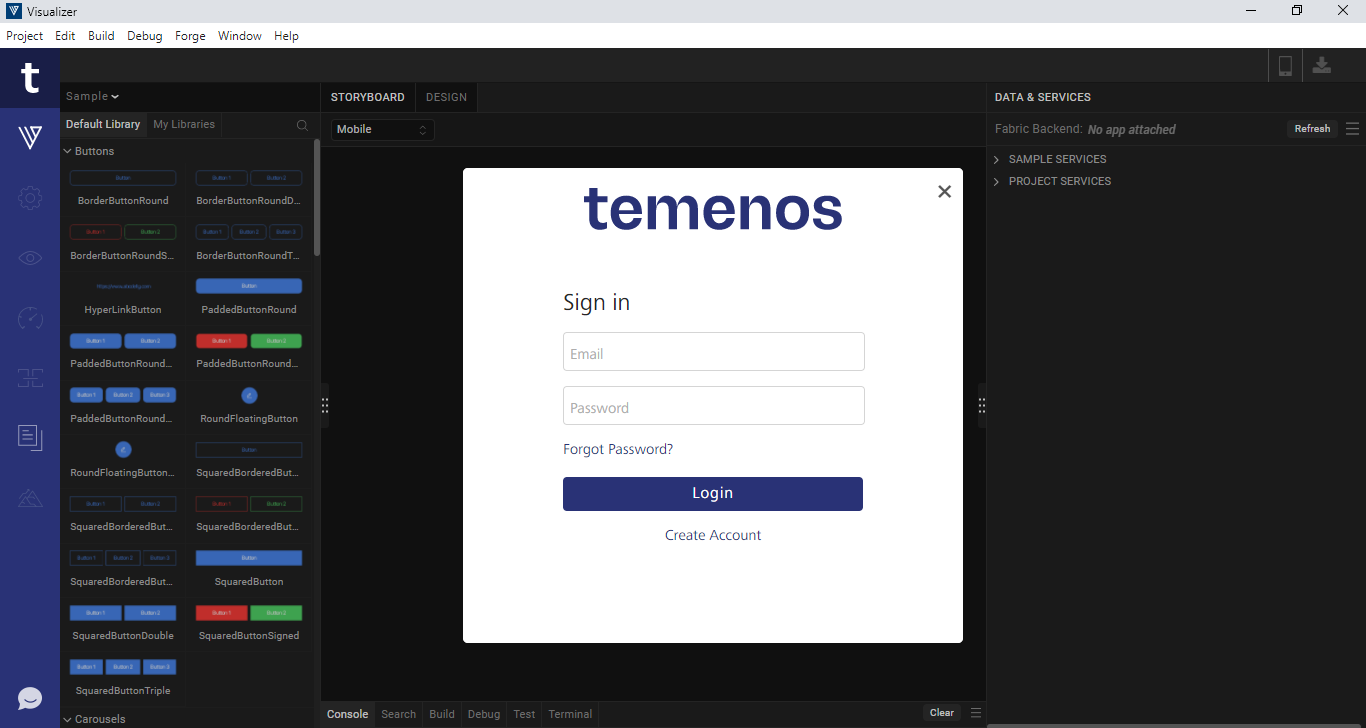The image size is (1366, 728).
Task: Open the chat bubble icon at sidebar bottom
Action: (x=30, y=698)
